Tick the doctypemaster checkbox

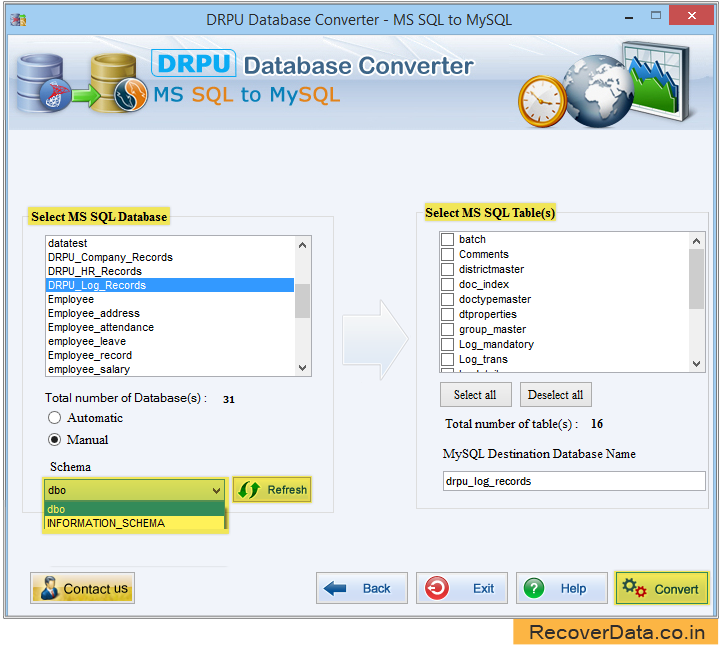[447, 299]
